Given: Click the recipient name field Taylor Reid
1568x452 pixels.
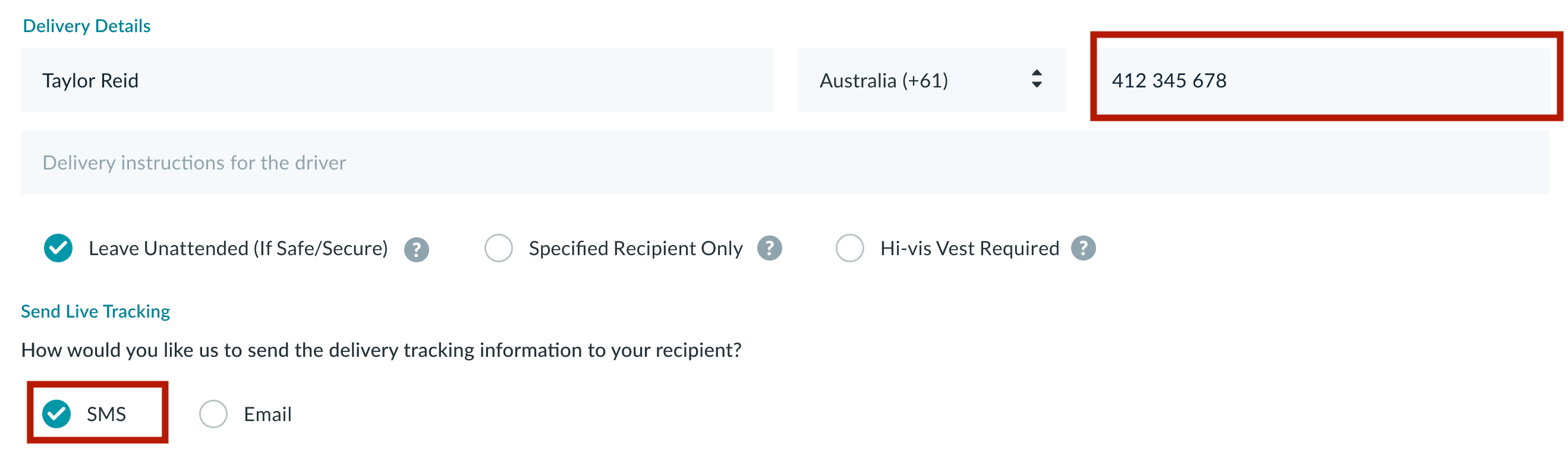Looking at the screenshot, I should click(397, 80).
